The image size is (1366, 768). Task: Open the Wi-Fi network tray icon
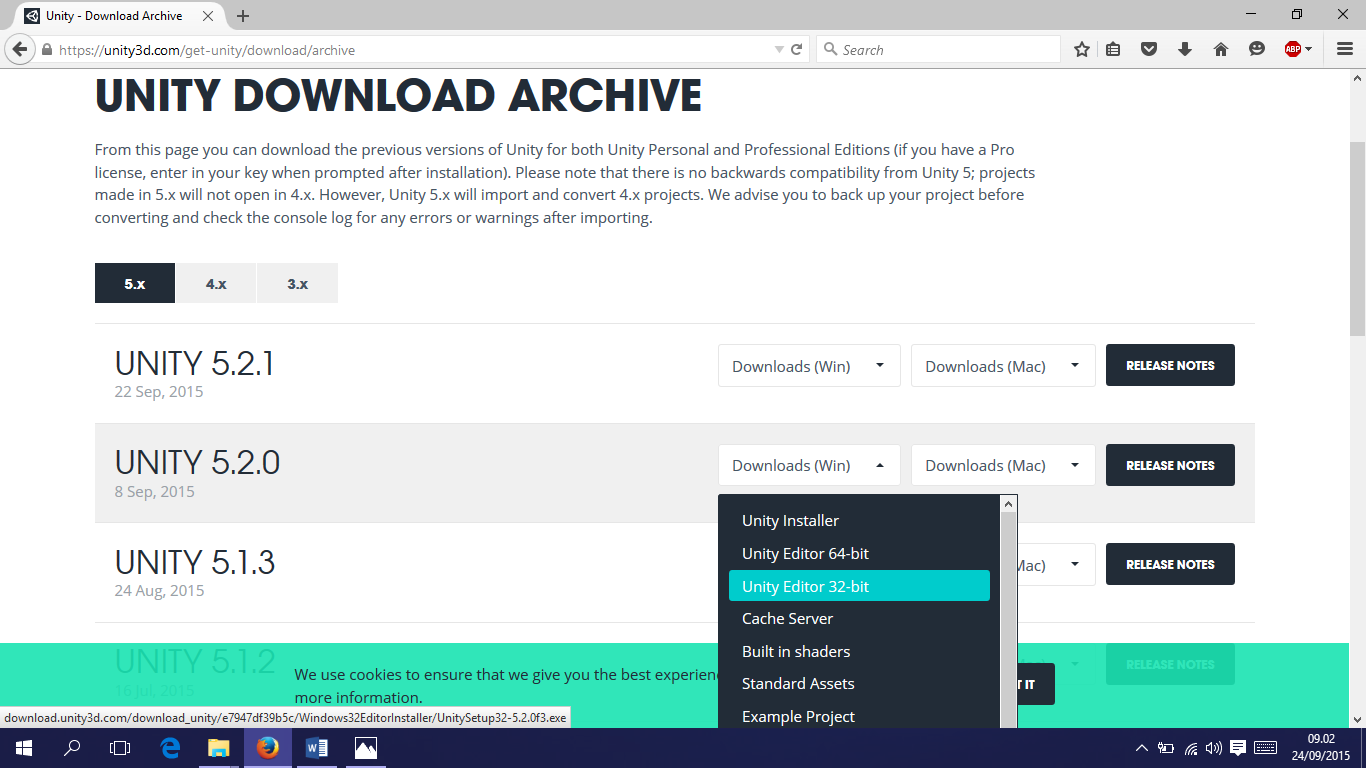click(1191, 748)
